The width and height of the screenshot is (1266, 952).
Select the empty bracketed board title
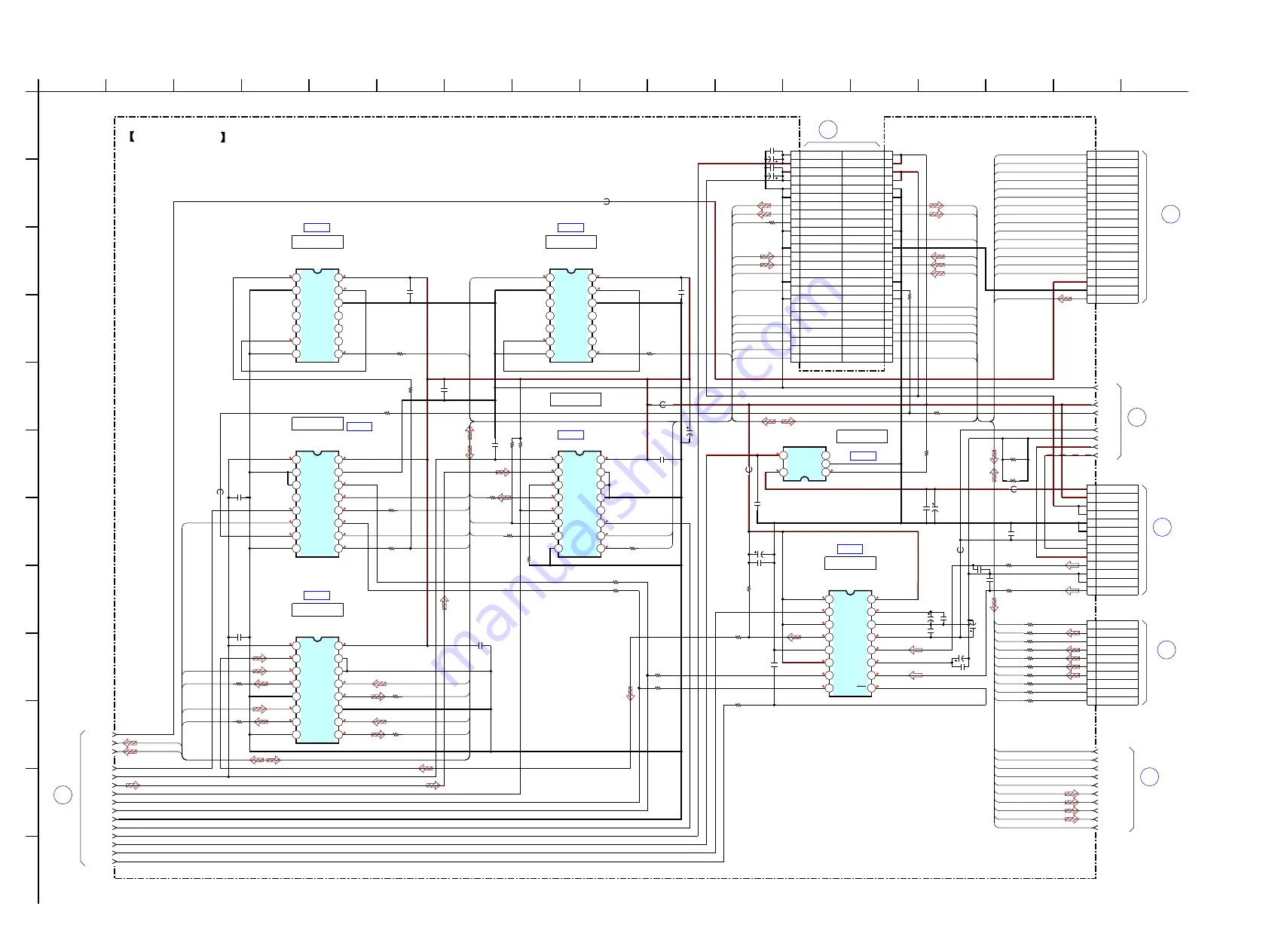pyautogui.click(x=178, y=137)
